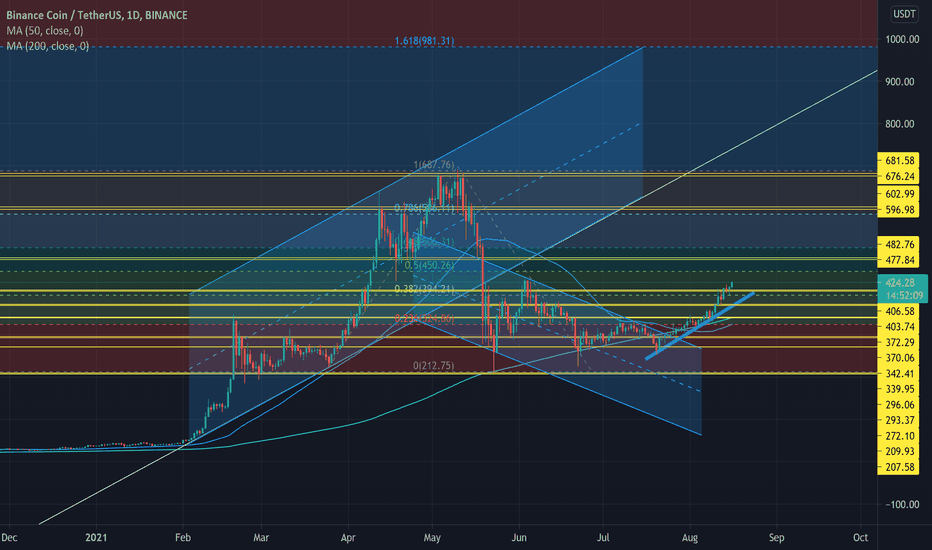Click the 0.5(450.26) Fibonacci label

coord(429,265)
